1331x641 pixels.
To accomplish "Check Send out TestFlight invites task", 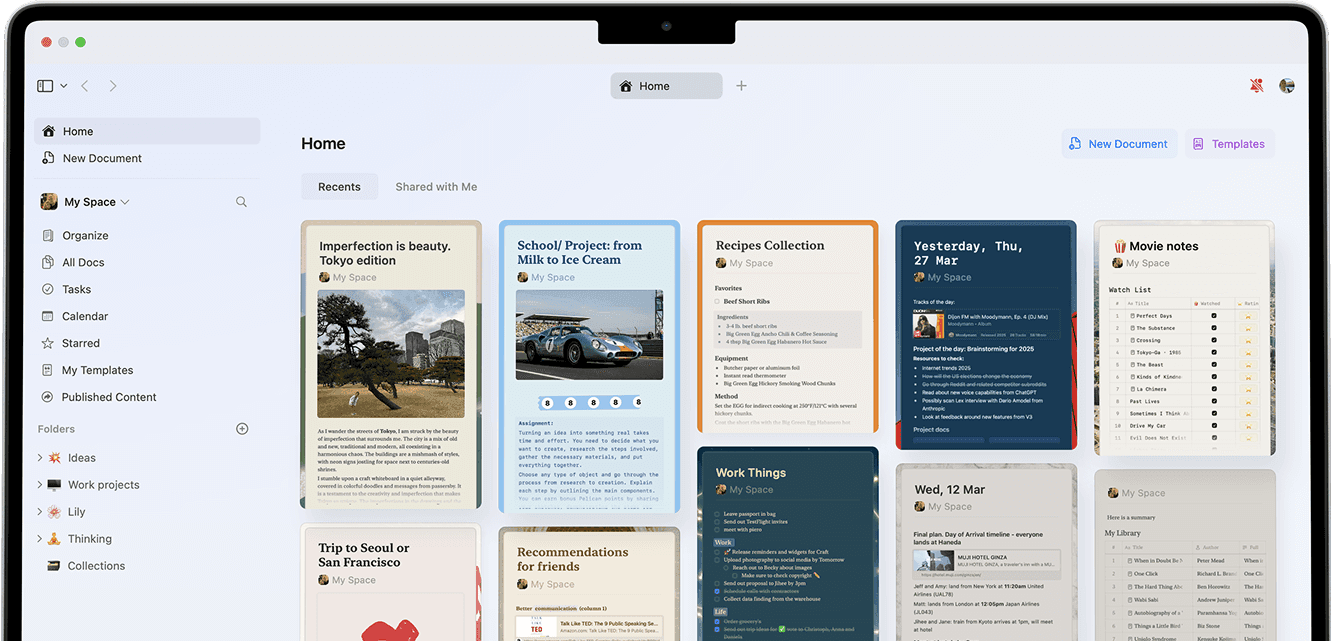I will pyautogui.click(x=717, y=522).
